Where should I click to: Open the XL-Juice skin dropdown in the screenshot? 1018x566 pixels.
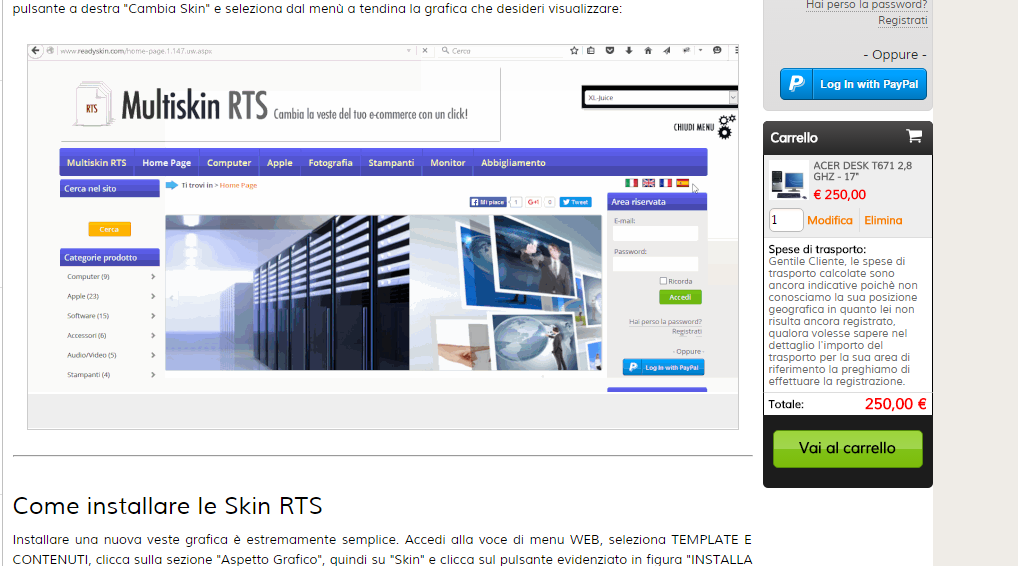660,97
